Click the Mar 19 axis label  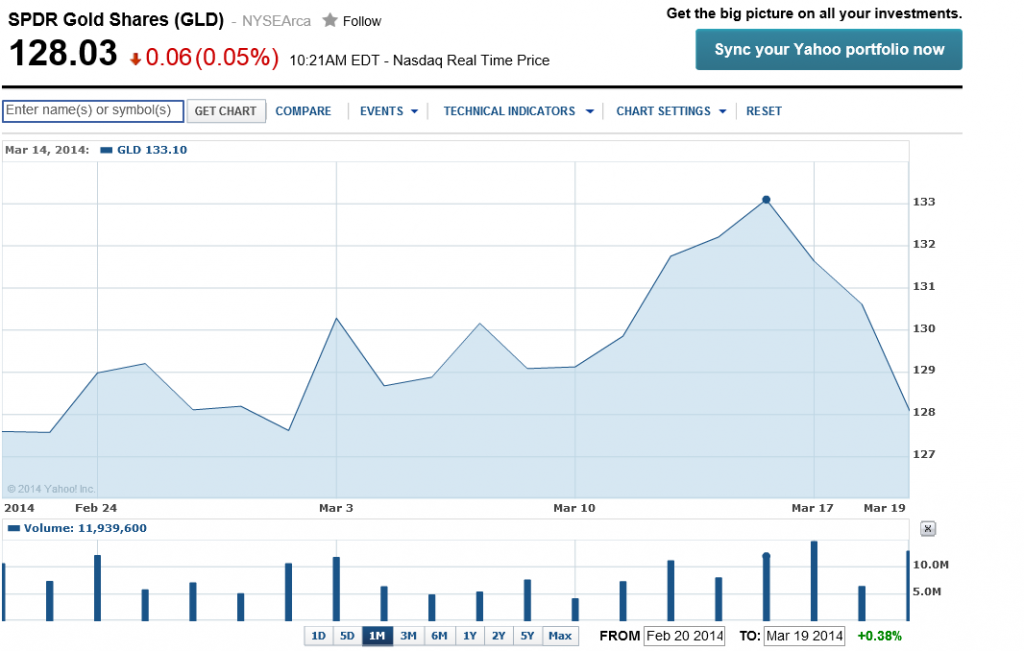point(884,508)
